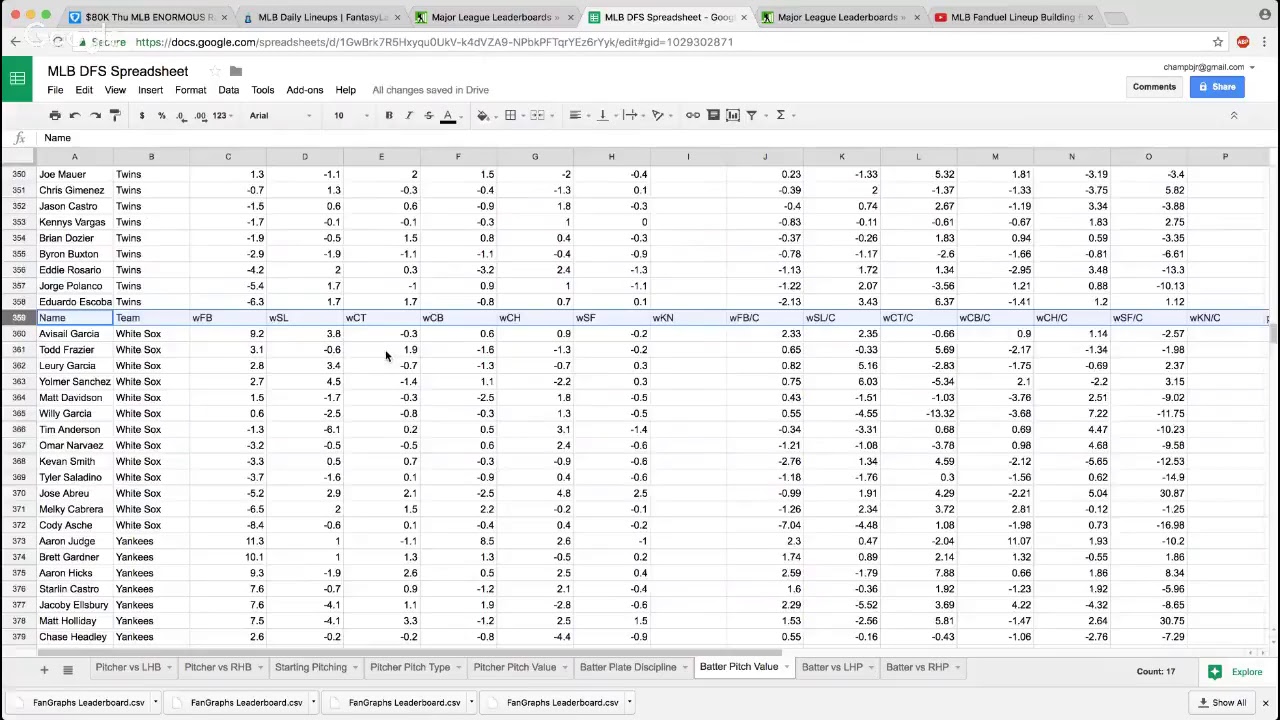Open the 123 more formats dropdown
This screenshot has height=720, width=1280.
[x=222, y=115]
